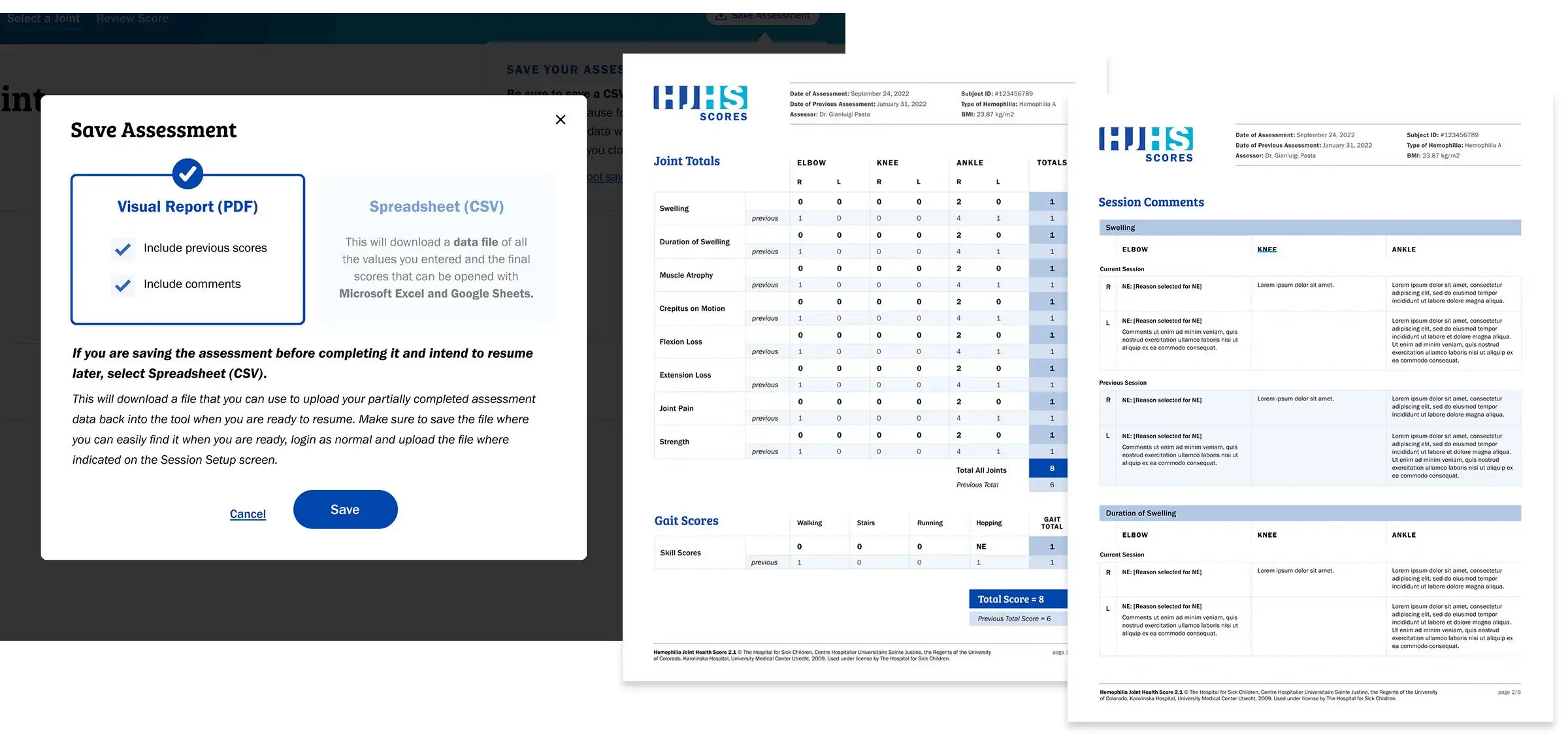Close the Save Assessment dialog
1568x744 pixels.
point(560,120)
